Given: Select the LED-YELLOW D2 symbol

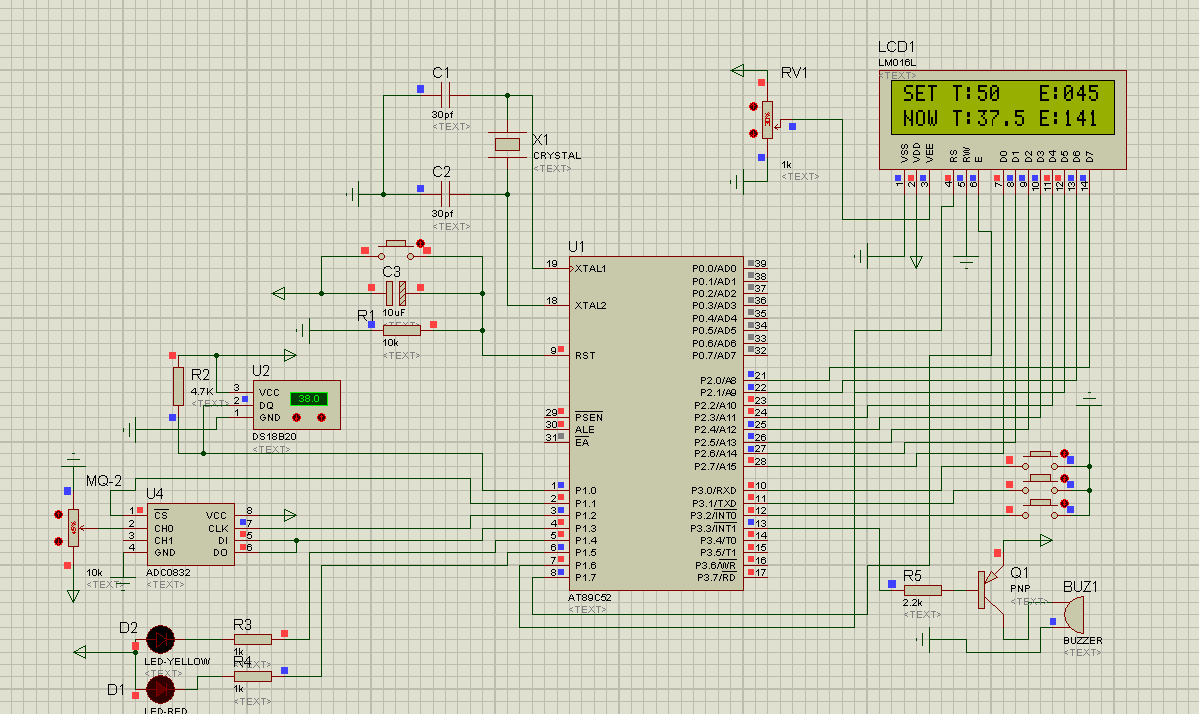Looking at the screenshot, I should (161, 639).
